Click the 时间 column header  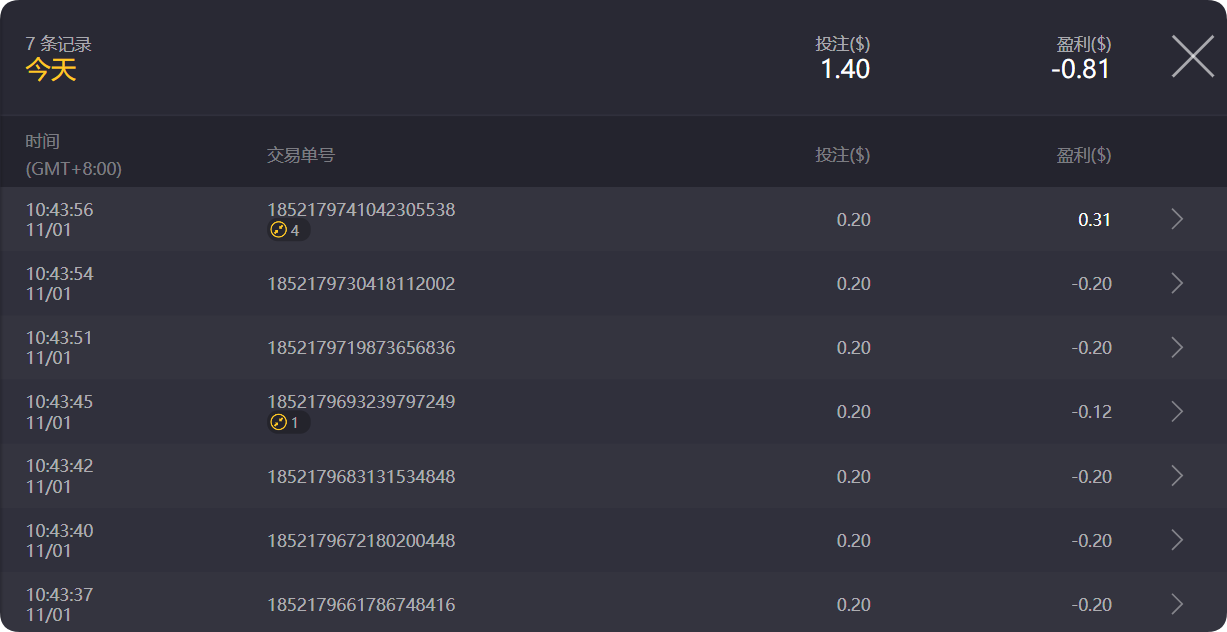tap(43, 142)
